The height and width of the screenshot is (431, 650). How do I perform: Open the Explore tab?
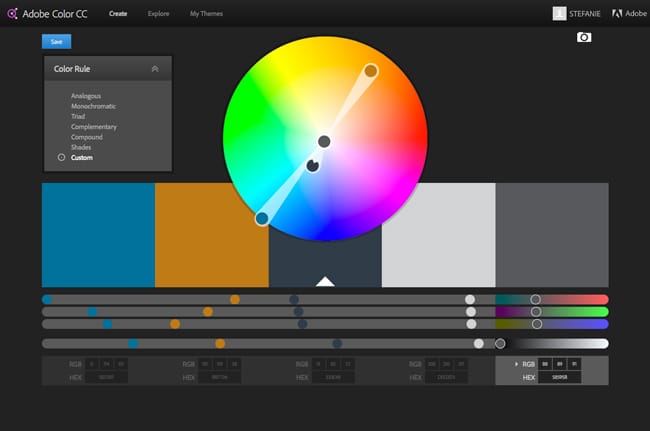click(158, 14)
